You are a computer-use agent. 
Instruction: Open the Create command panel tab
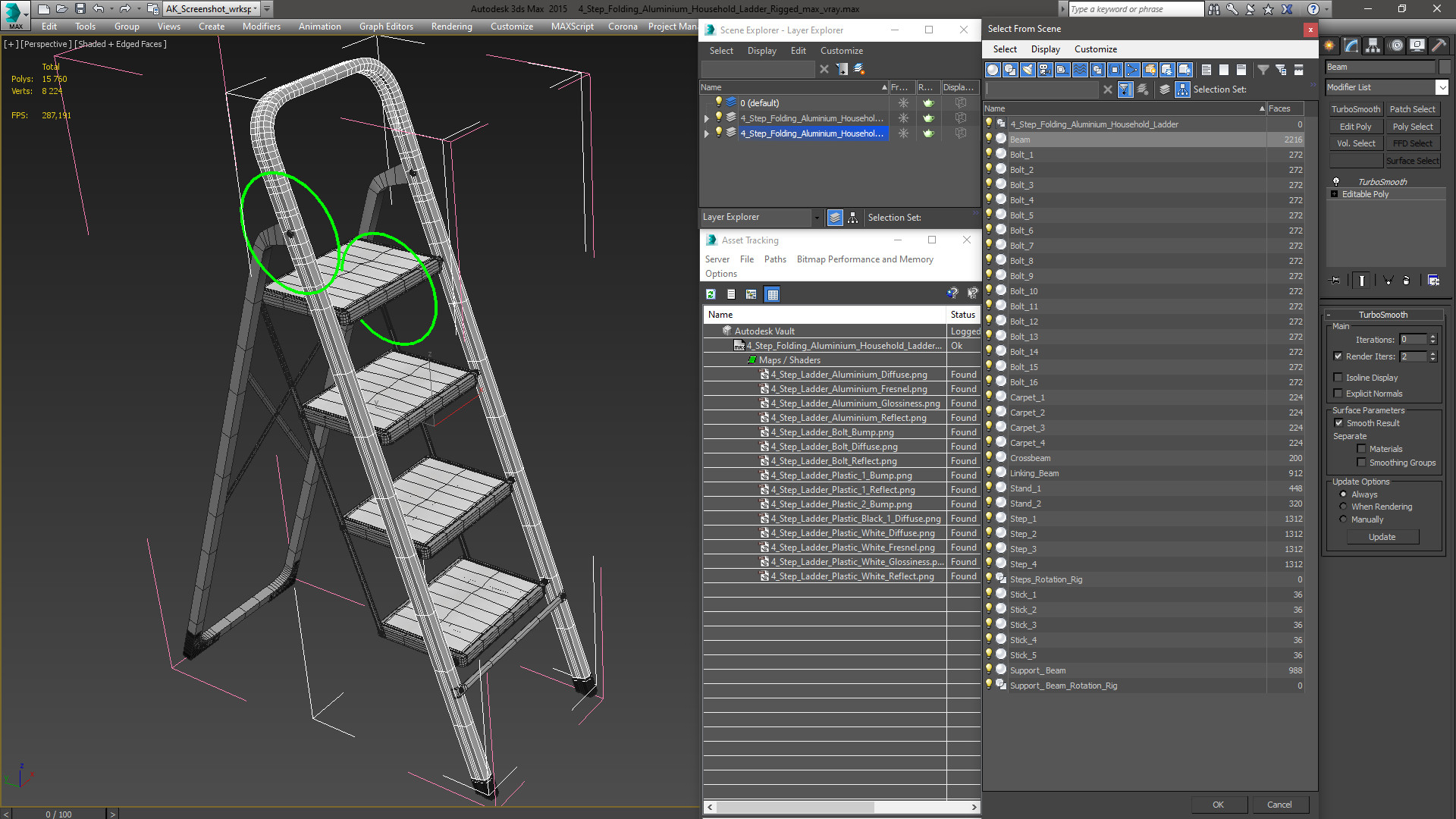[x=1329, y=45]
